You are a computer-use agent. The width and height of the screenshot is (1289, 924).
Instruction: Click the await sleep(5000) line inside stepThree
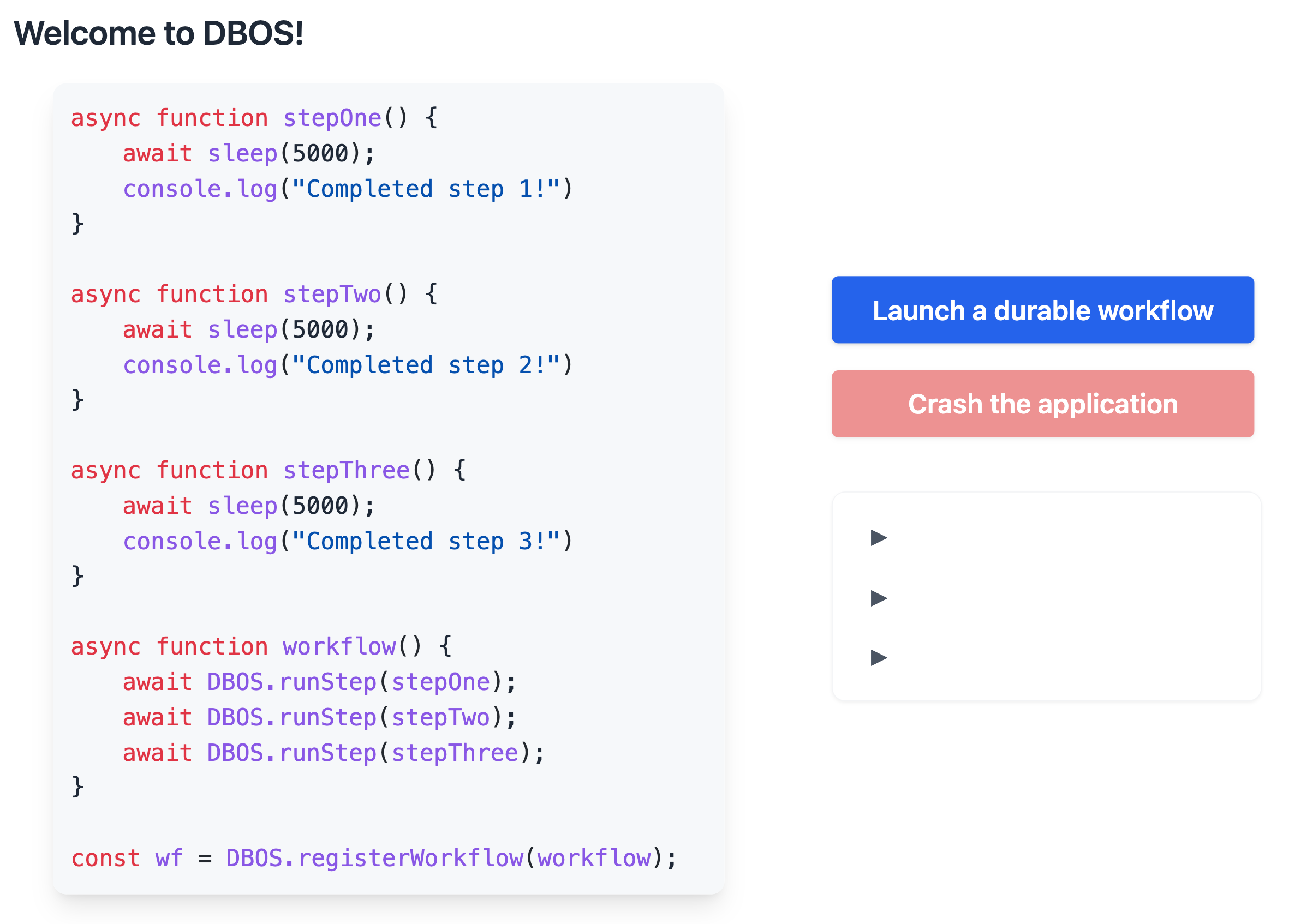[x=249, y=506]
